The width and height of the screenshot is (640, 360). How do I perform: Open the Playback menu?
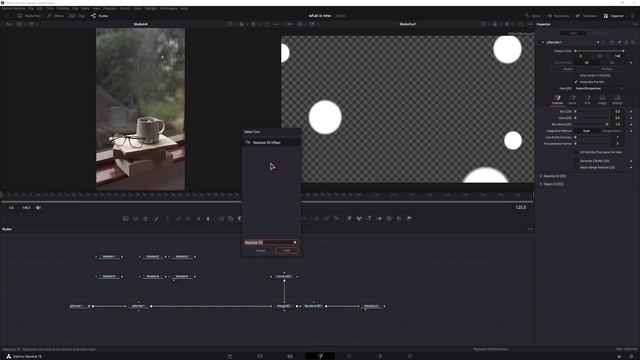[110, 8]
